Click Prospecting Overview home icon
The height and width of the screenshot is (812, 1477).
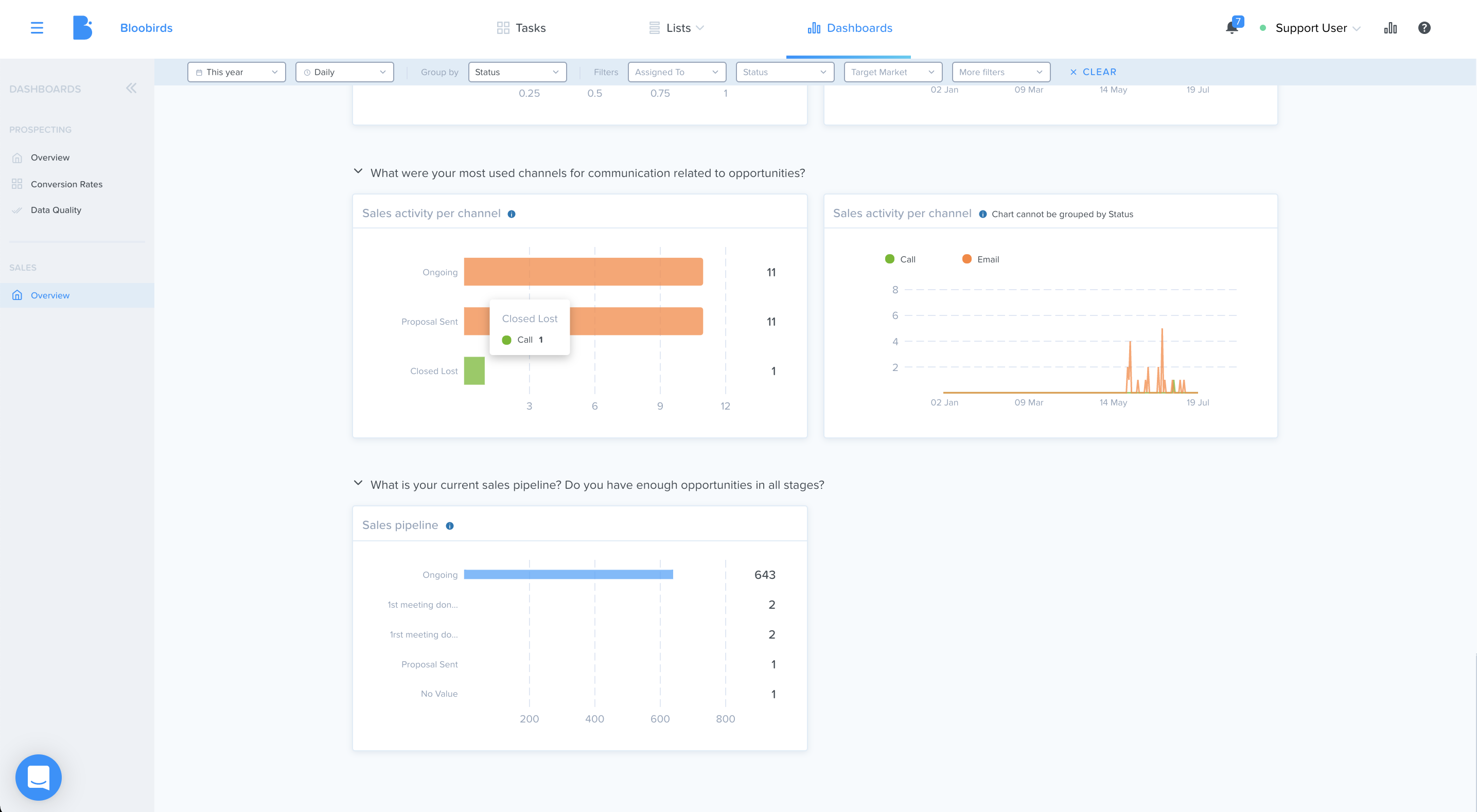pyautogui.click(x=17, y=157)
